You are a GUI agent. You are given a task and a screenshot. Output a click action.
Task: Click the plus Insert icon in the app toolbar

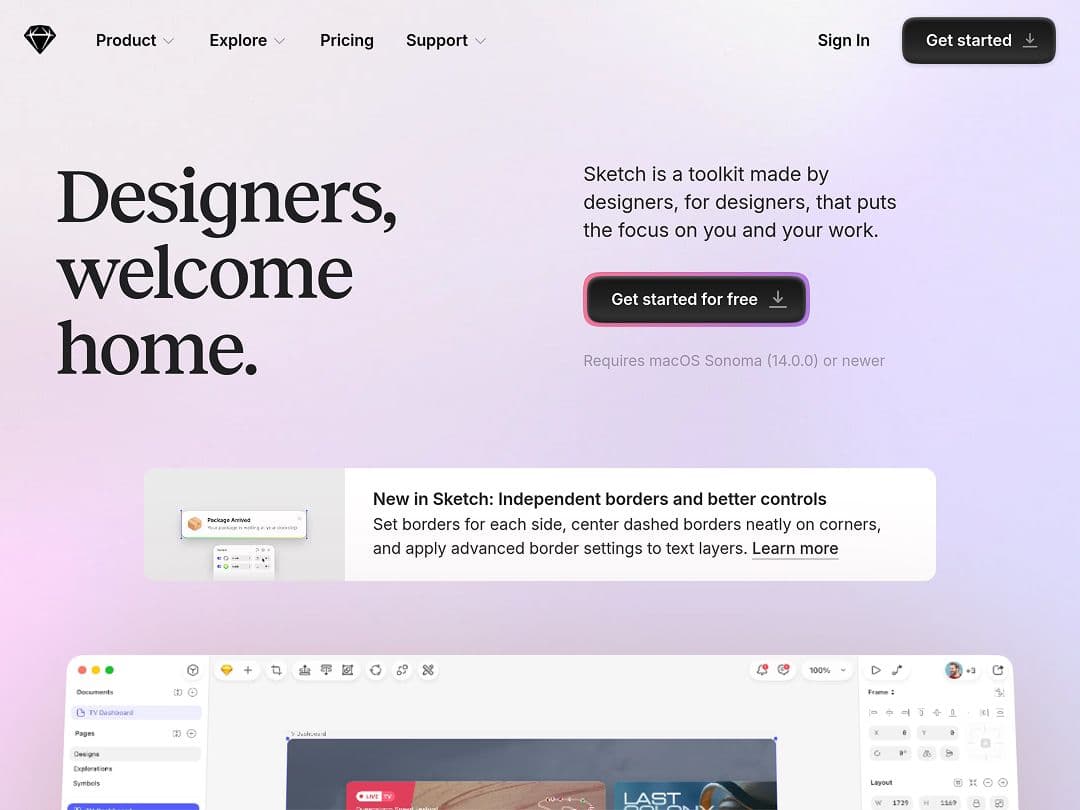click(248, 670)
